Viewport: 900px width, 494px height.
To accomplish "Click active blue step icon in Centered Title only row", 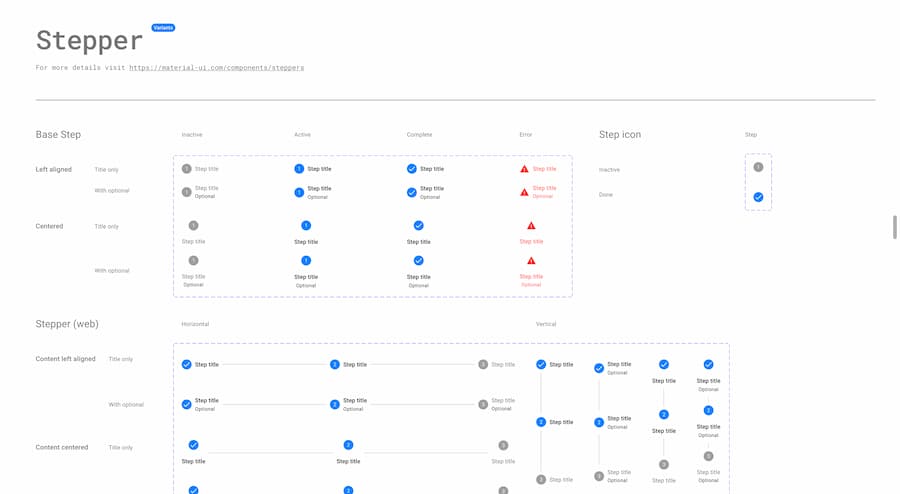I will pyautogui.click(x=306, y=226).
